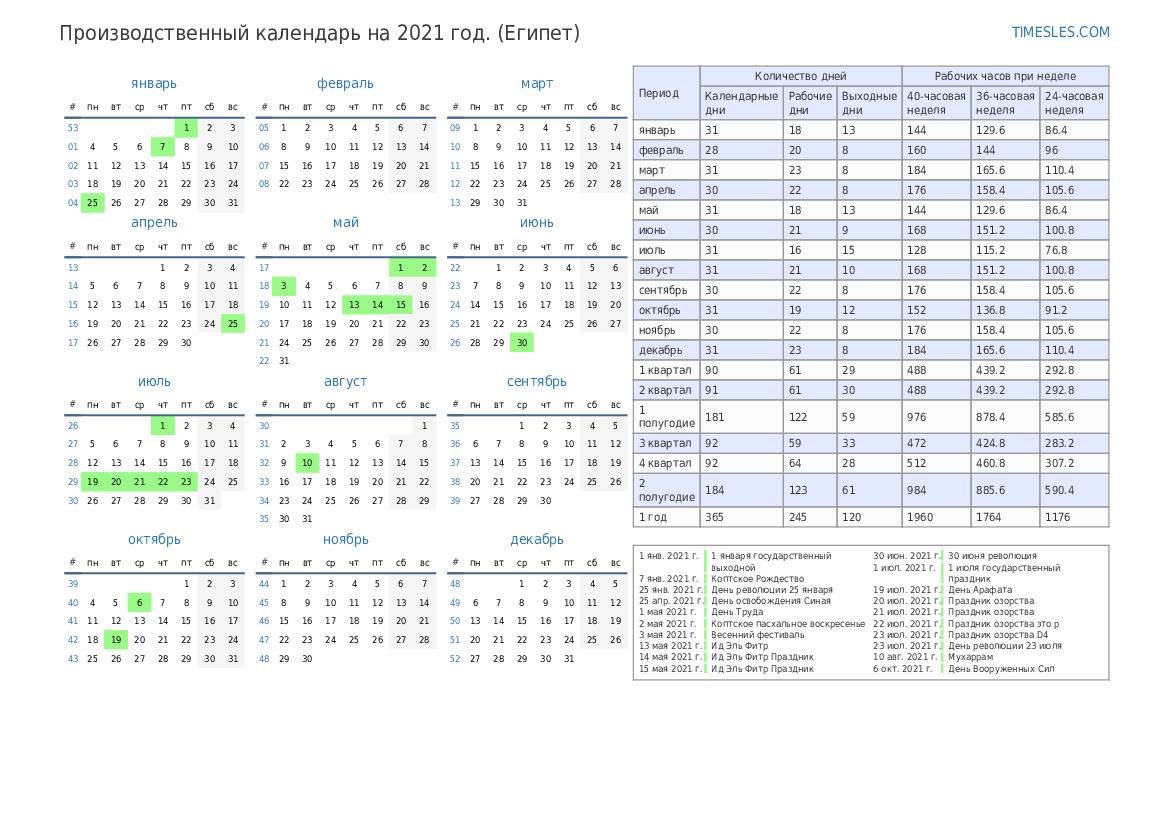
Task: Click the Количество дней table header
Action: click(800, 76)
